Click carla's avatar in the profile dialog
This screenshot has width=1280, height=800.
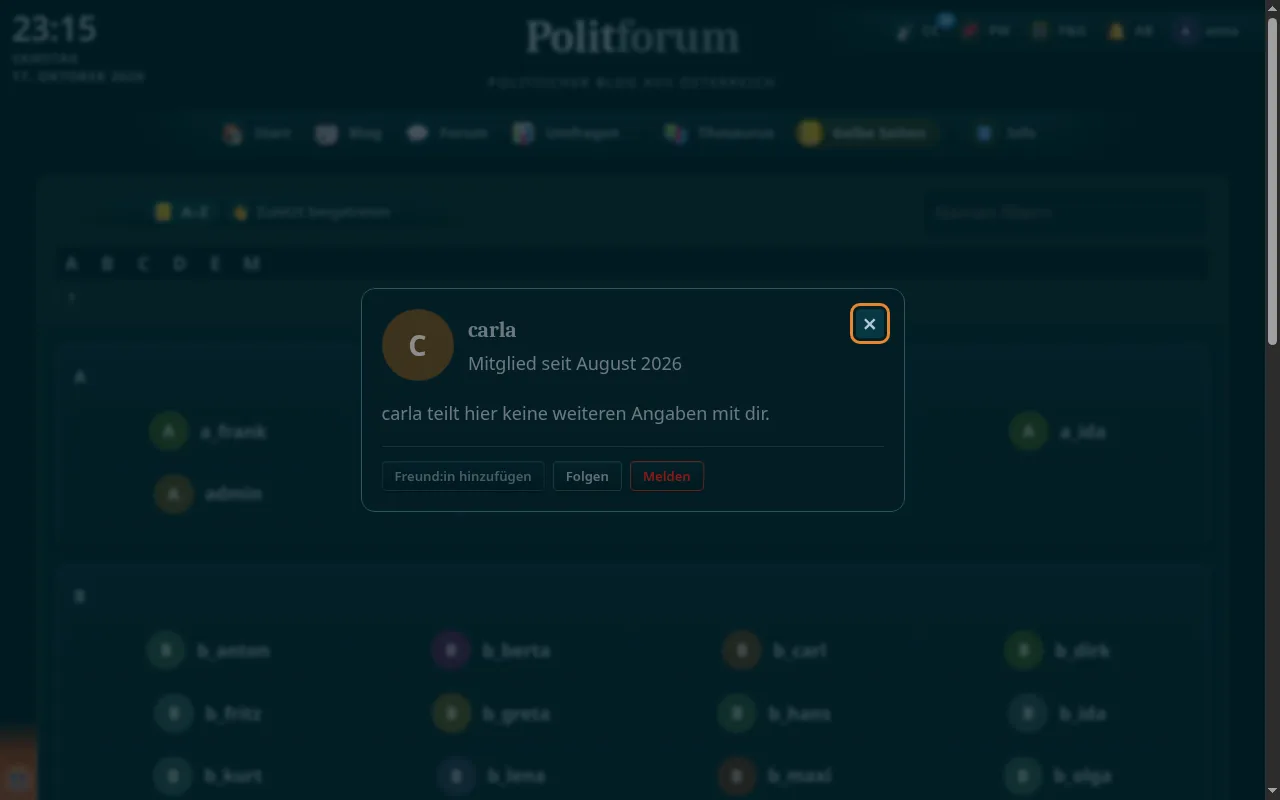(x=418, y=345)
